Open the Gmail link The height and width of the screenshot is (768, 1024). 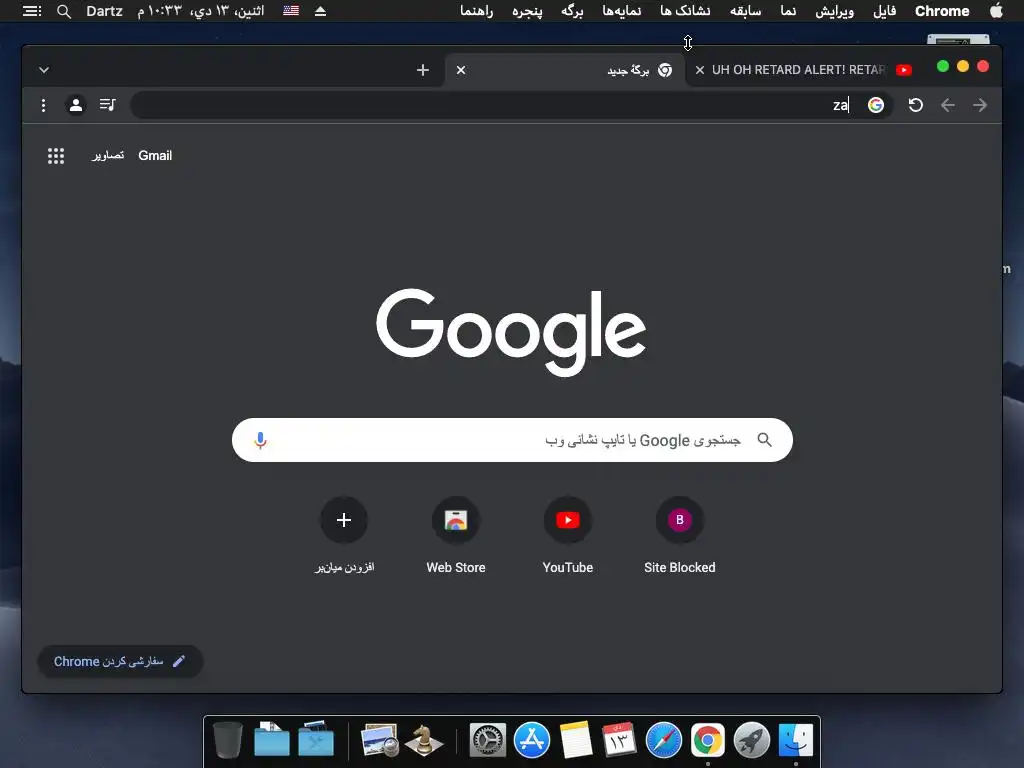pos(155,155)
